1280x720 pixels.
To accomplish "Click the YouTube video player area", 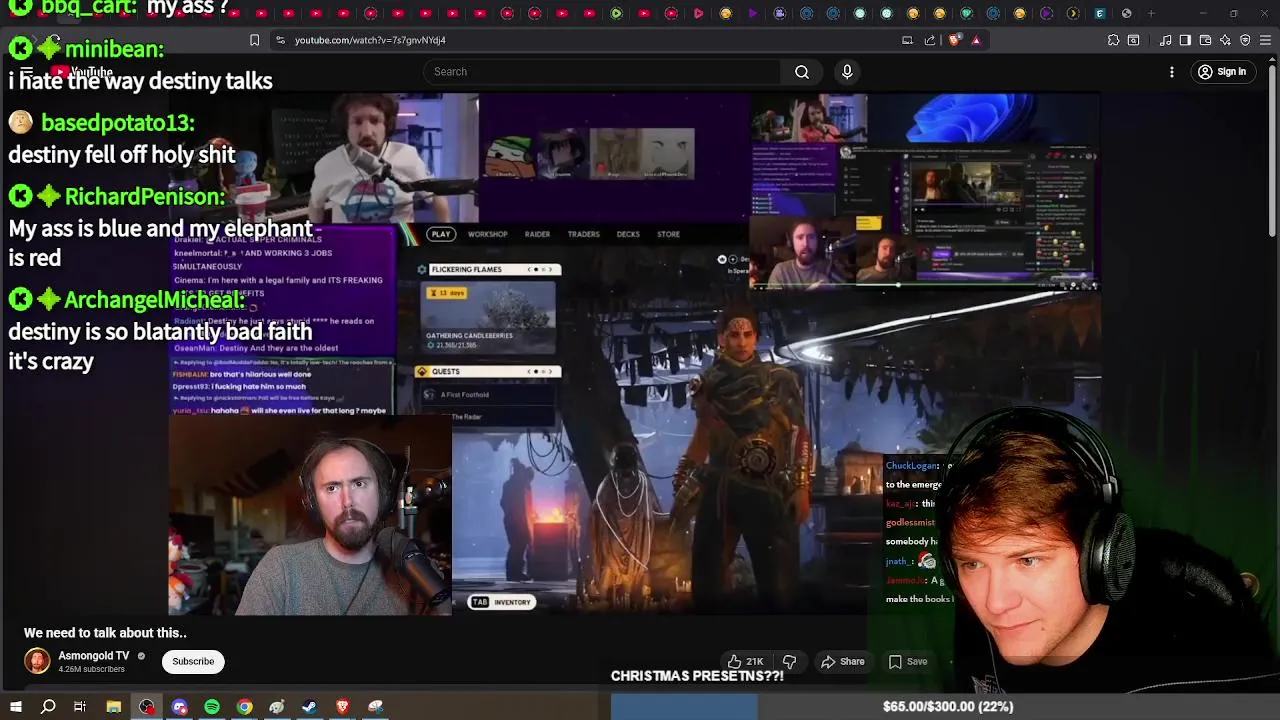I will click(635, 354).
